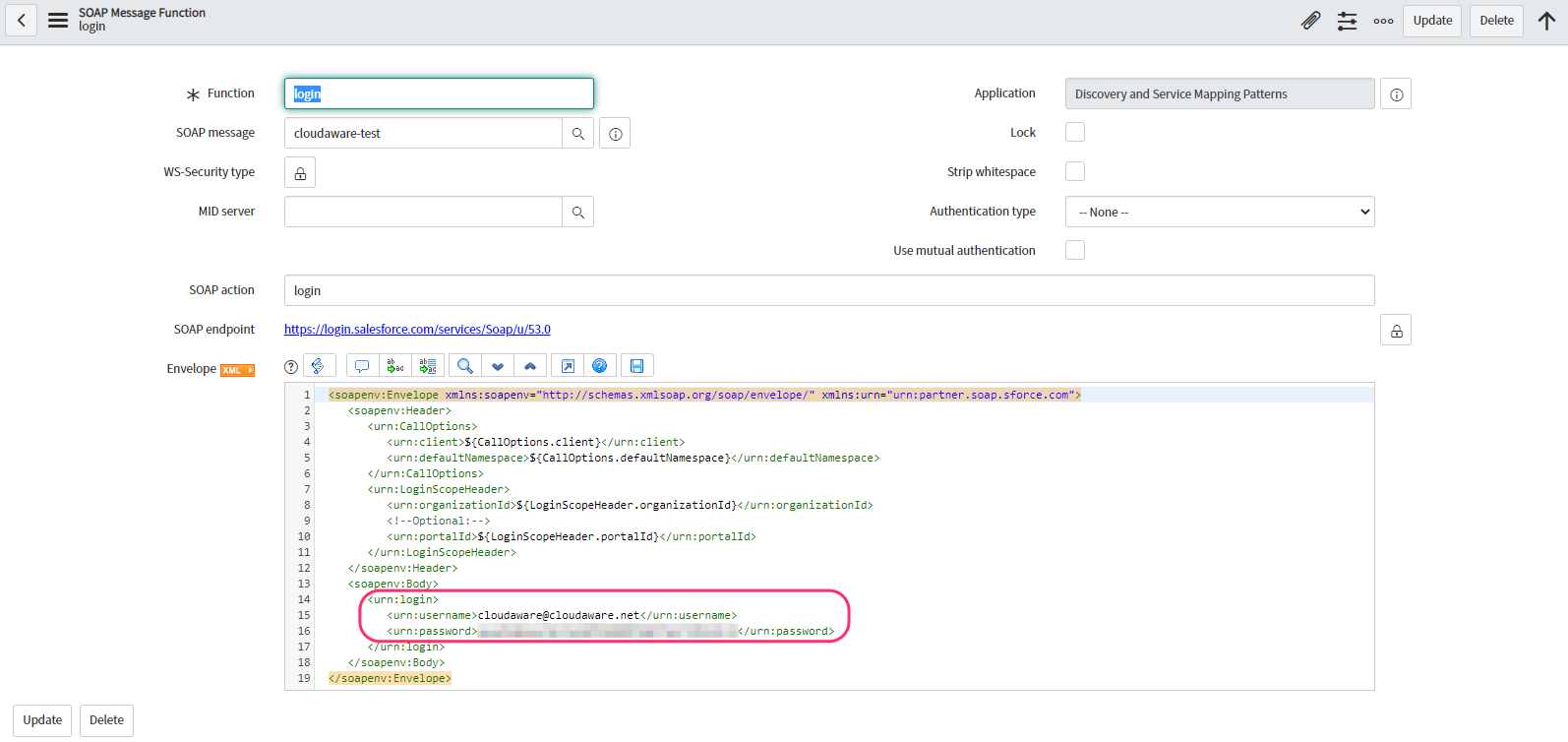Open the Salesforce SOAP endpoint link
The image size is (1568, 742).
[417, 330]
